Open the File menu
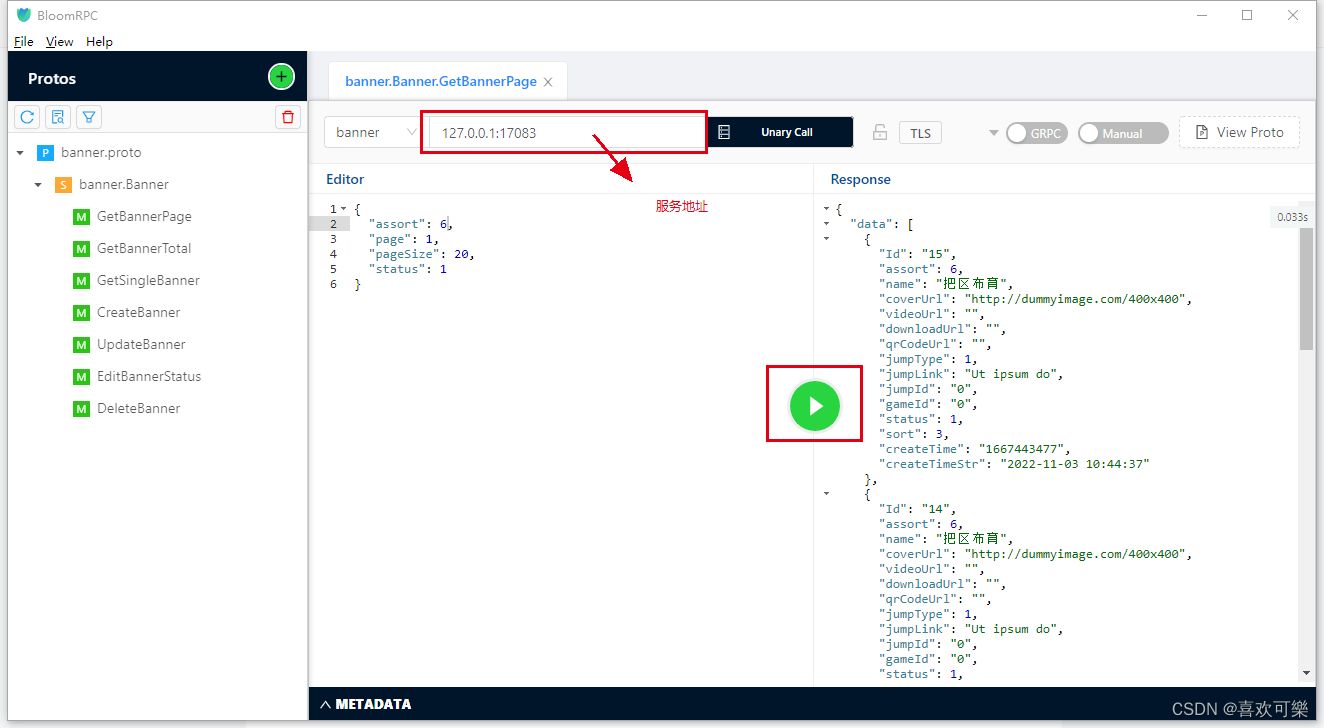The width and height of the screenshot is (1324, 728). [24, 42]
